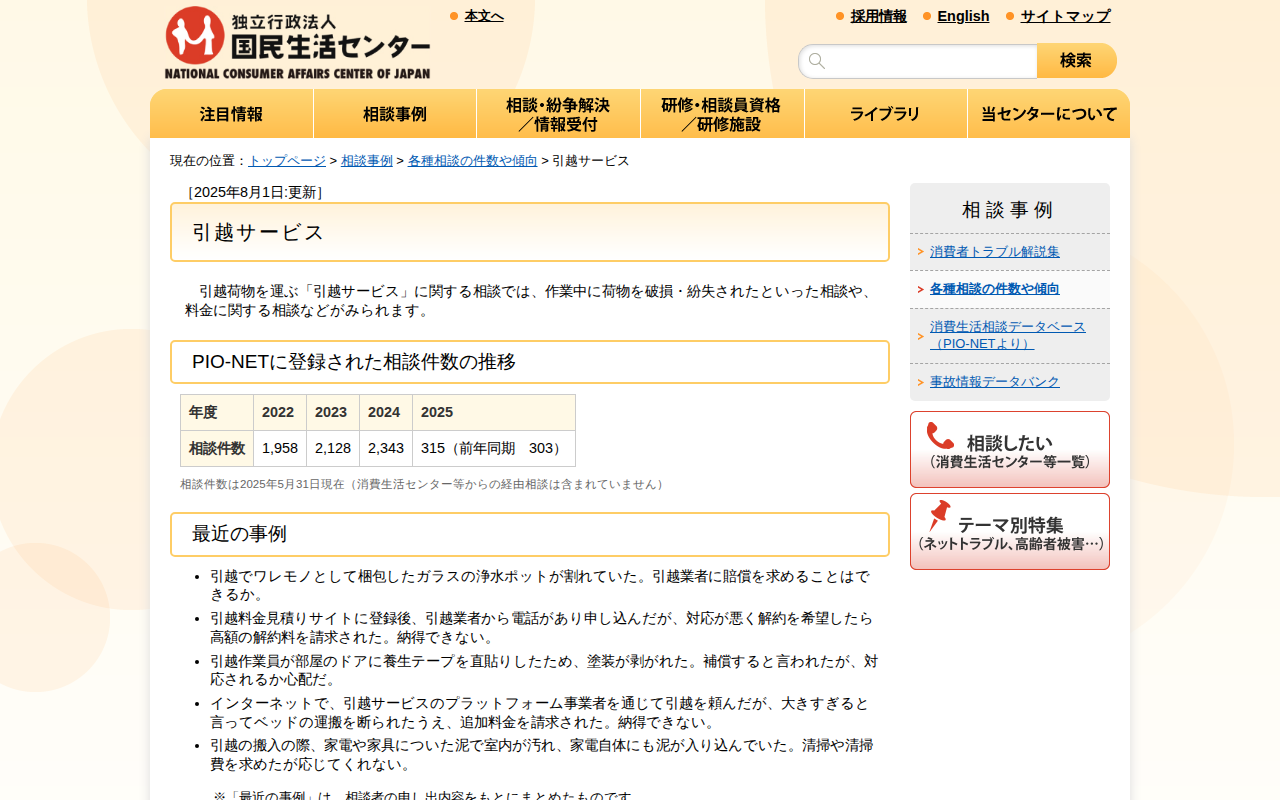Click the pushpin icon on テーマ別特集 banner
Screen dimensions: 1280x800
coord(939,516)
